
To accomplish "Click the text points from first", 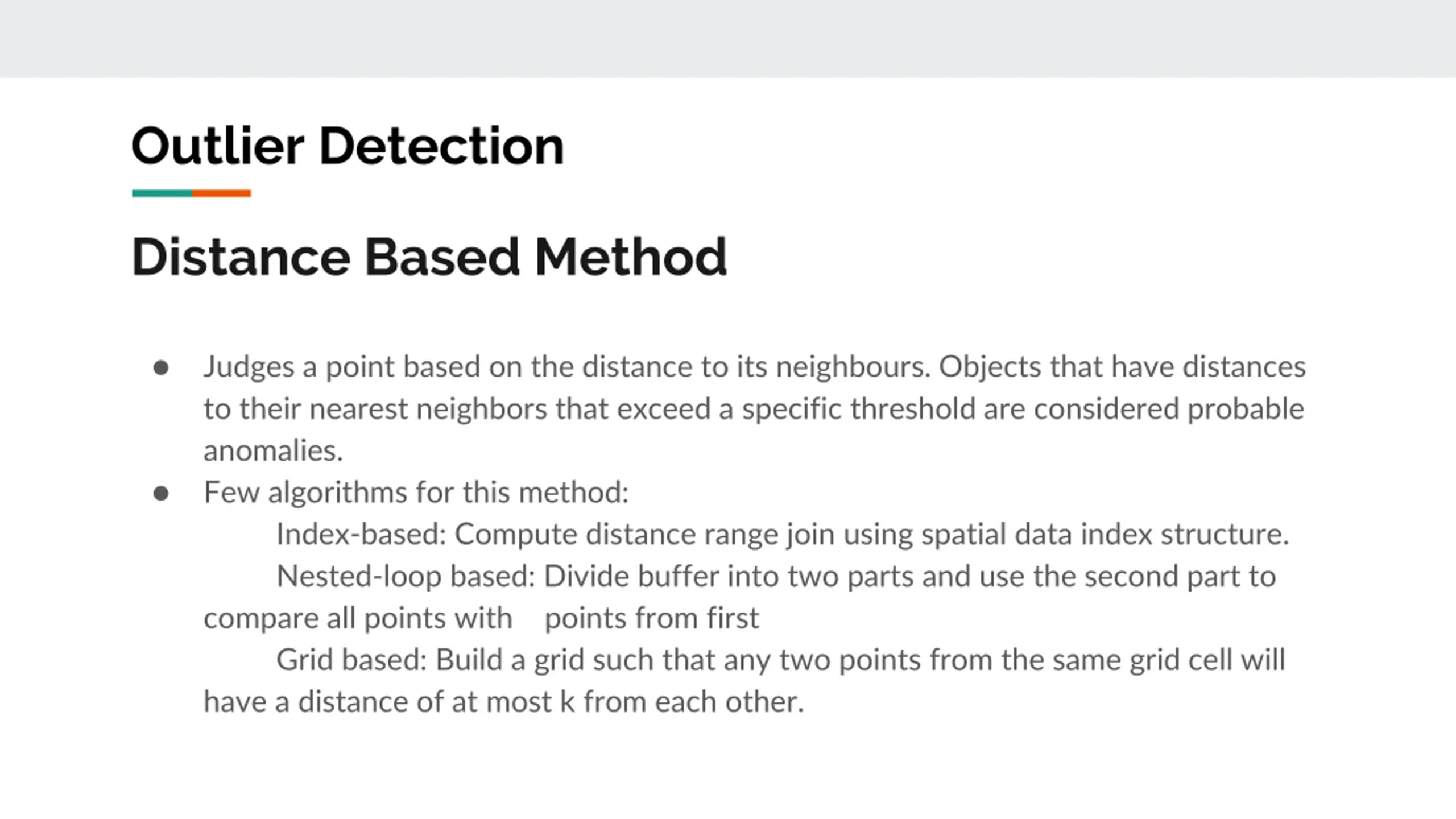I will click(x=652, y=618).
